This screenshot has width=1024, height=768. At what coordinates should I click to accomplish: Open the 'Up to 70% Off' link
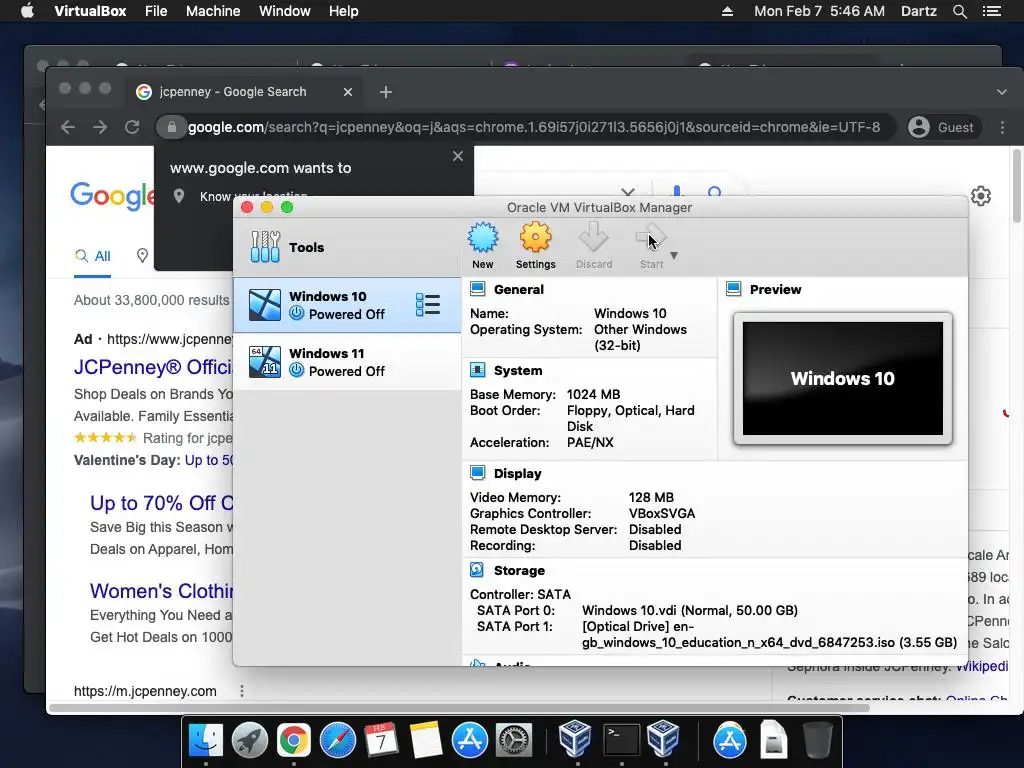point(161,503)
